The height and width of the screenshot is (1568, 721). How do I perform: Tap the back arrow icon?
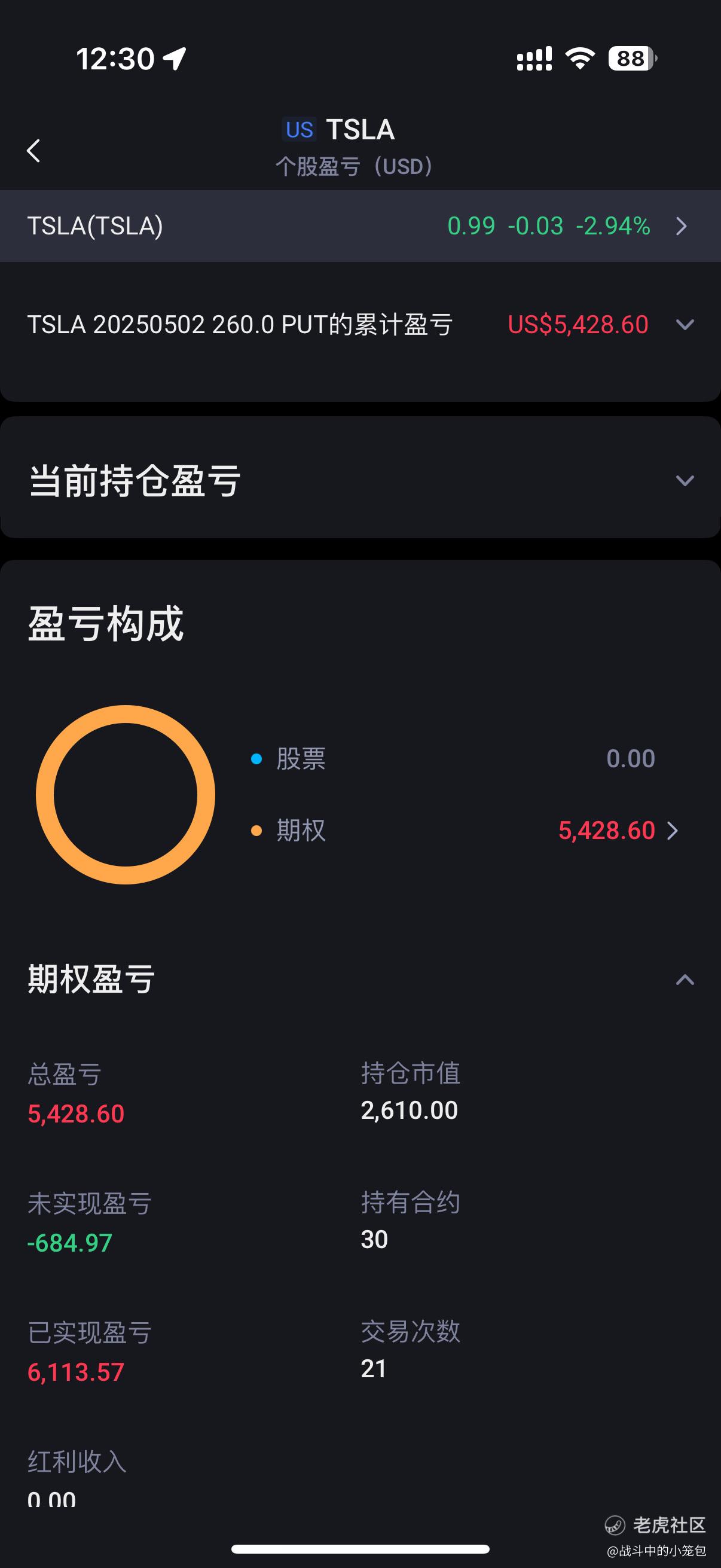point(33,150)
